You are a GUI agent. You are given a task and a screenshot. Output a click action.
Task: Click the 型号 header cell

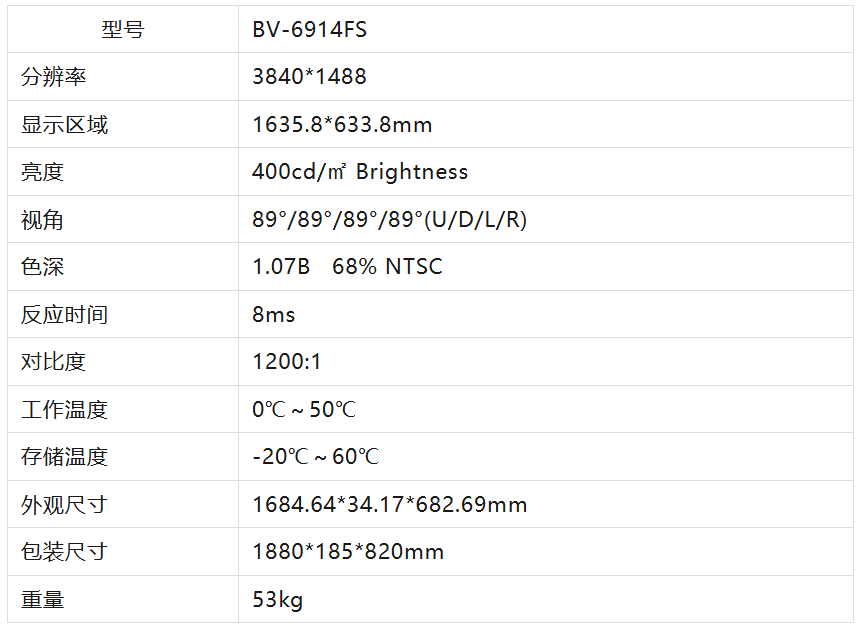pyautogui.click(x=123, y=30)
